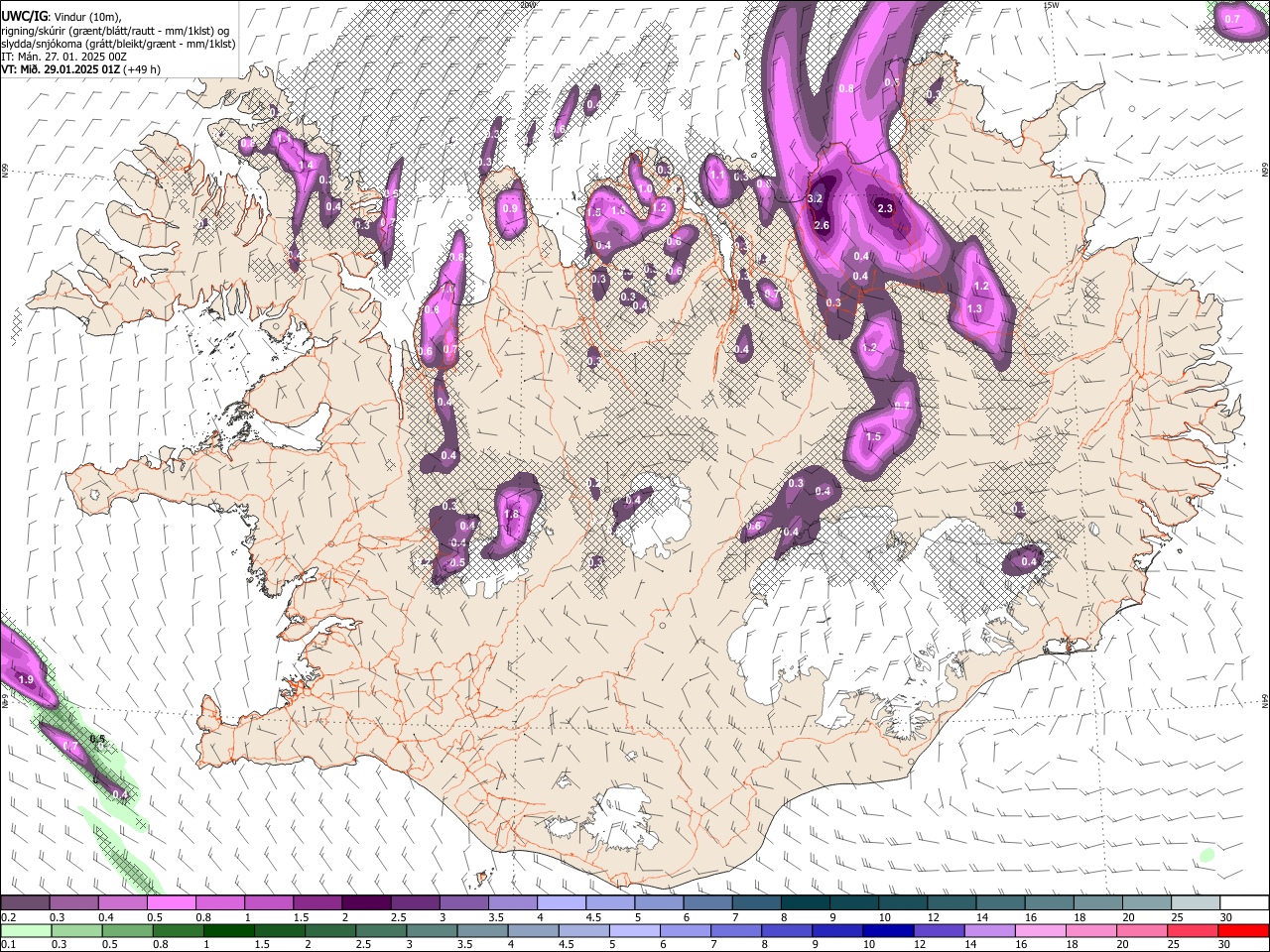This screenshot has width=1270, height=952.
Task: Select the 'slydda/snjókoma' legend description line
Action: [x=118, y=44]
